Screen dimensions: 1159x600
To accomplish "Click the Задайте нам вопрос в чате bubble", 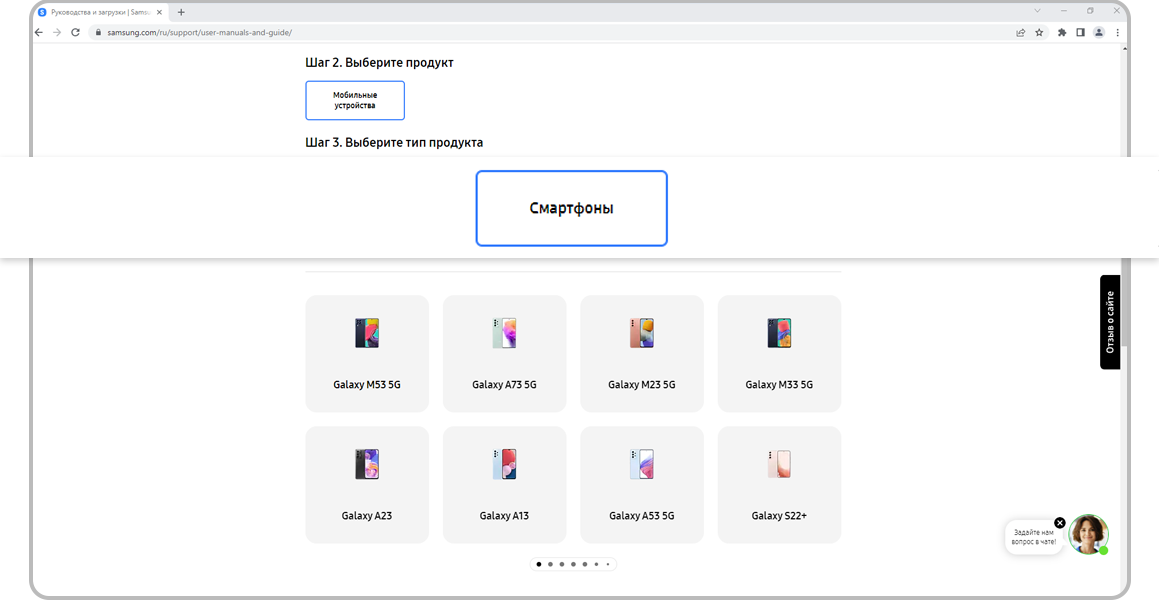I will [x=1035, y=537].
